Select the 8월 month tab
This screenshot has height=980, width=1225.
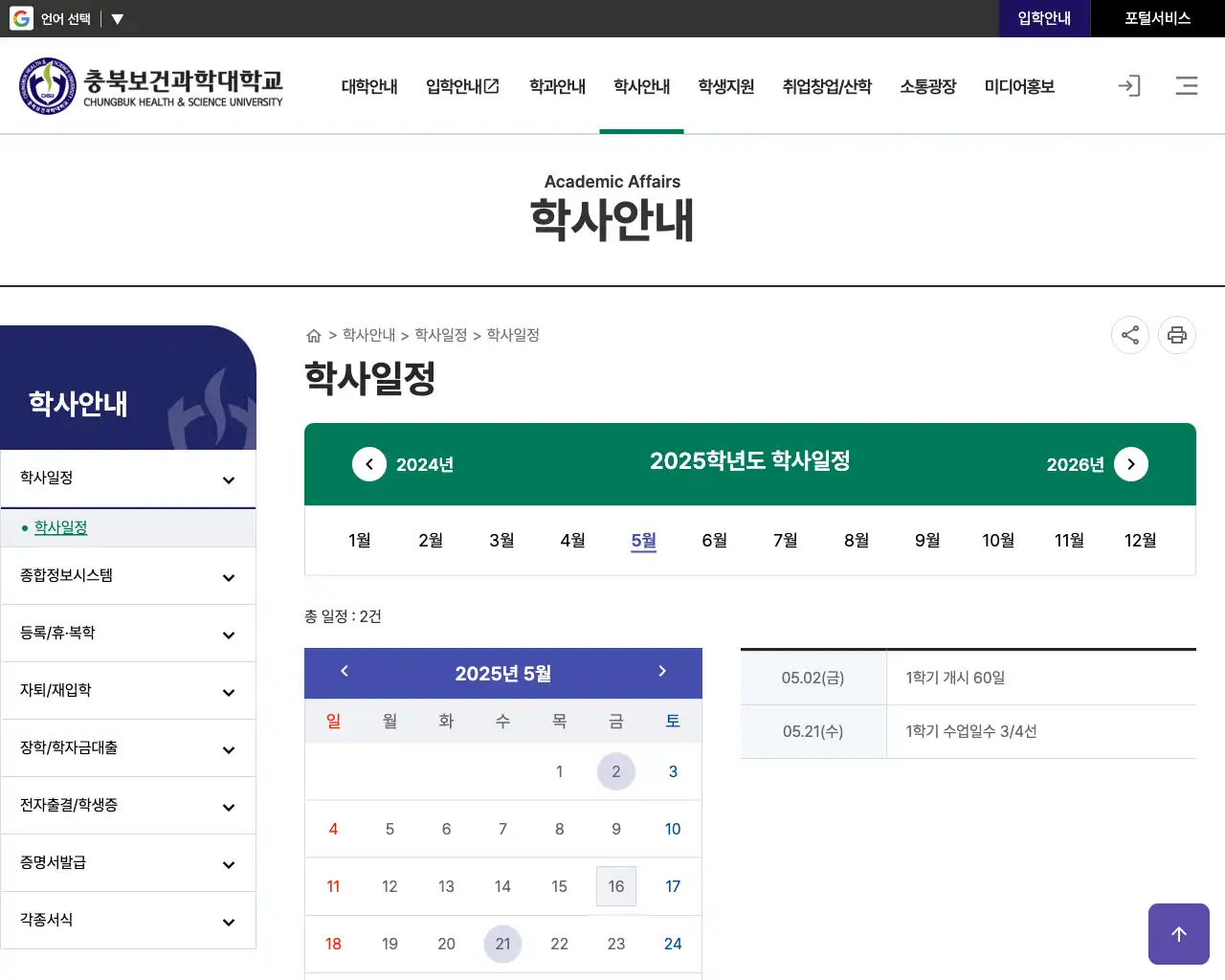[x=857, y=541]
